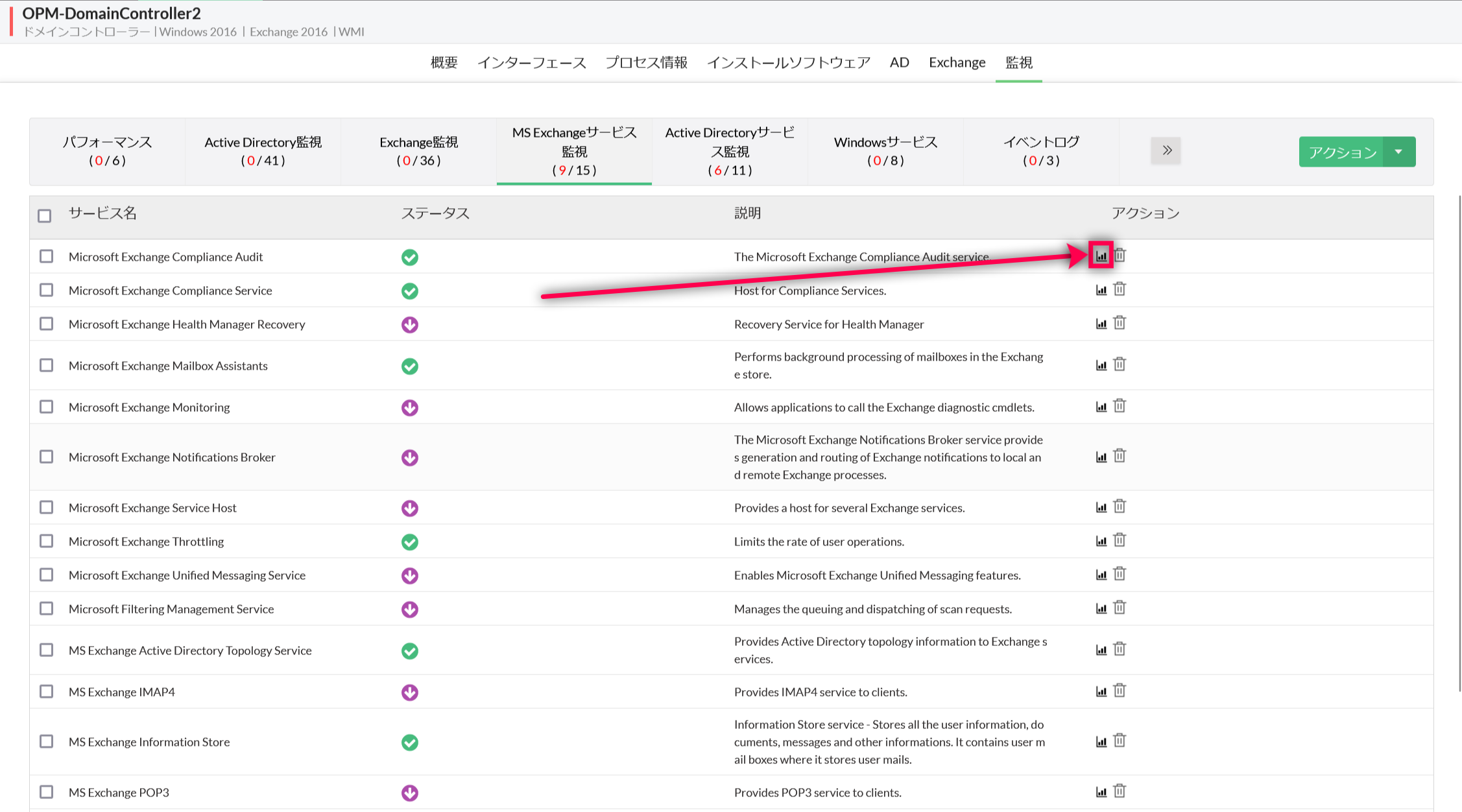
Task: Open graph for MS Exchange IMAP4
Action: [1101, 691]
